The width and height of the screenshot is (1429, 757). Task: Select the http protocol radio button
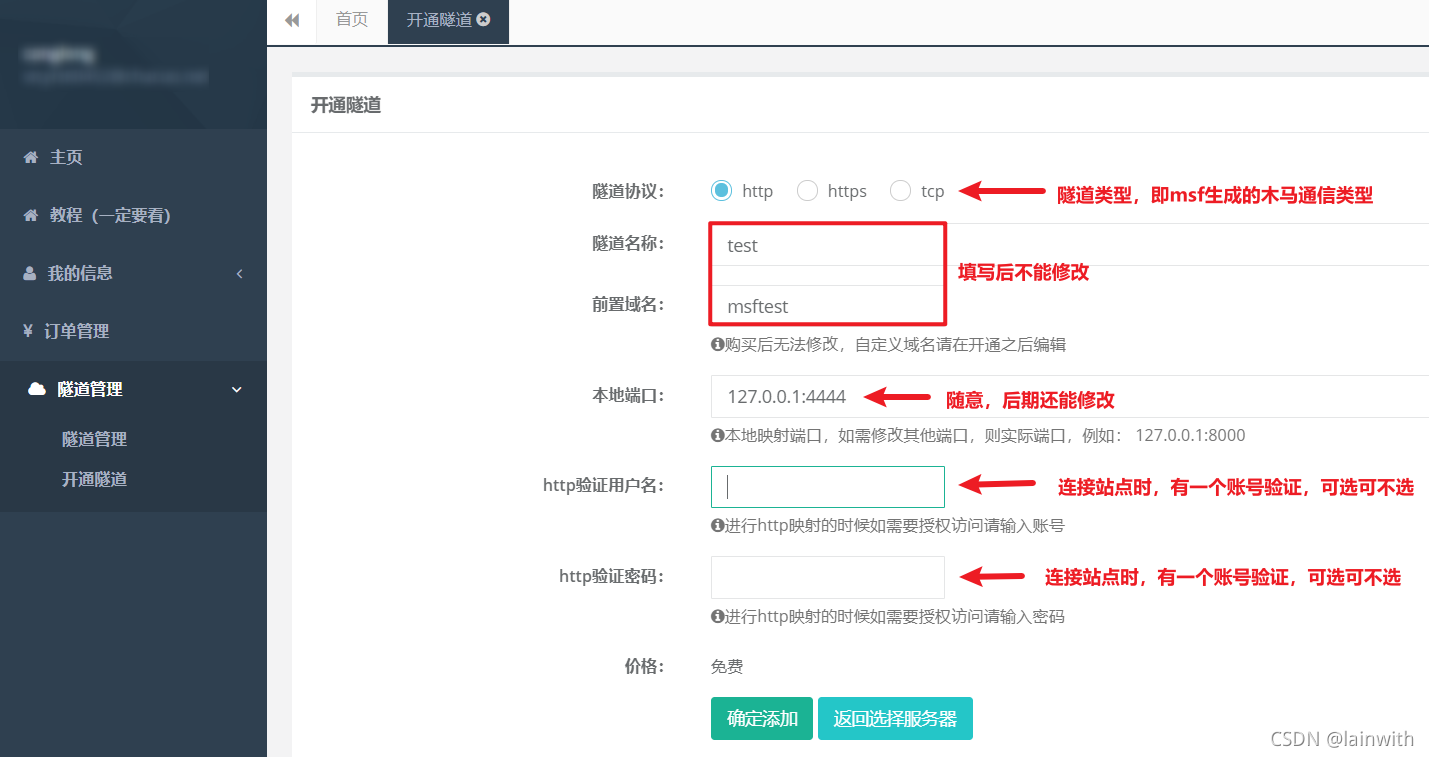pyautogui.click(x=721, y=190)
